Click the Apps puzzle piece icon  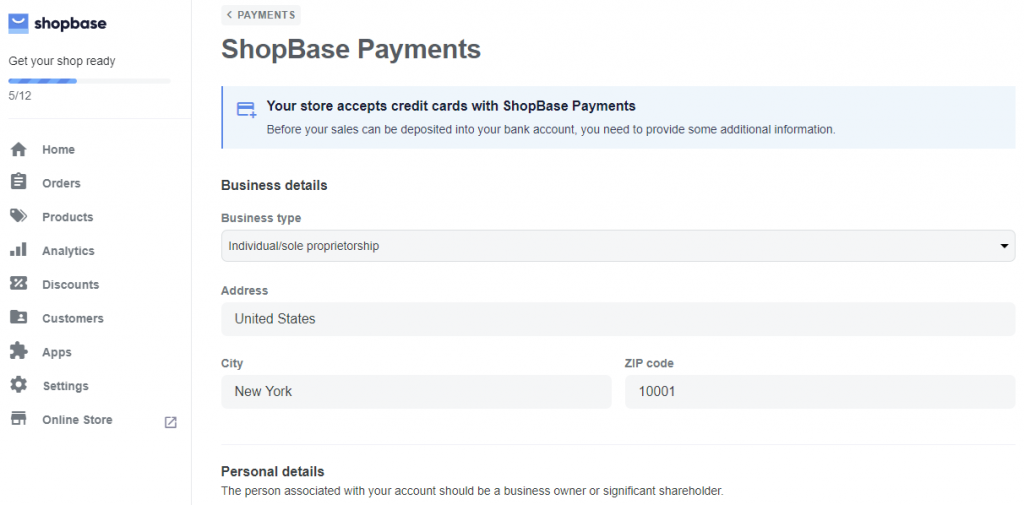pyautogui.click(x=18, y=352)
